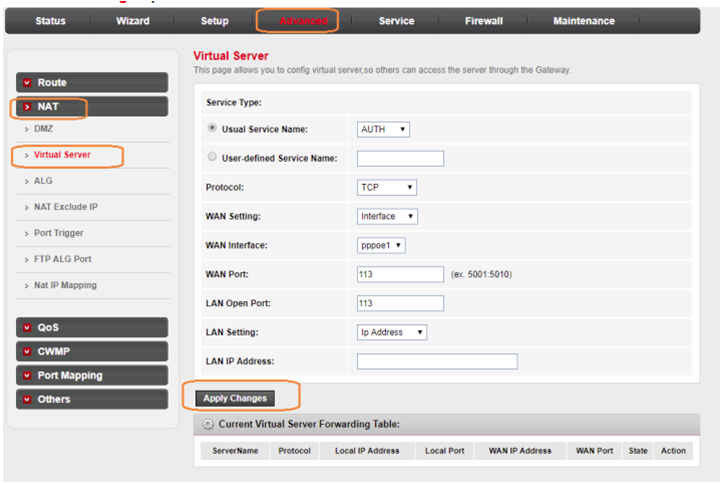The image size is (721, 483).
Task: Expand Port Mapping section chevron icon
Action: click(x=27, y=376)
